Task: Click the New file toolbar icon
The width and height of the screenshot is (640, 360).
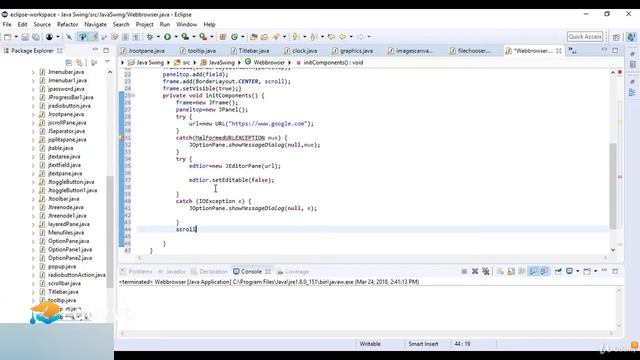Action: 7,37
